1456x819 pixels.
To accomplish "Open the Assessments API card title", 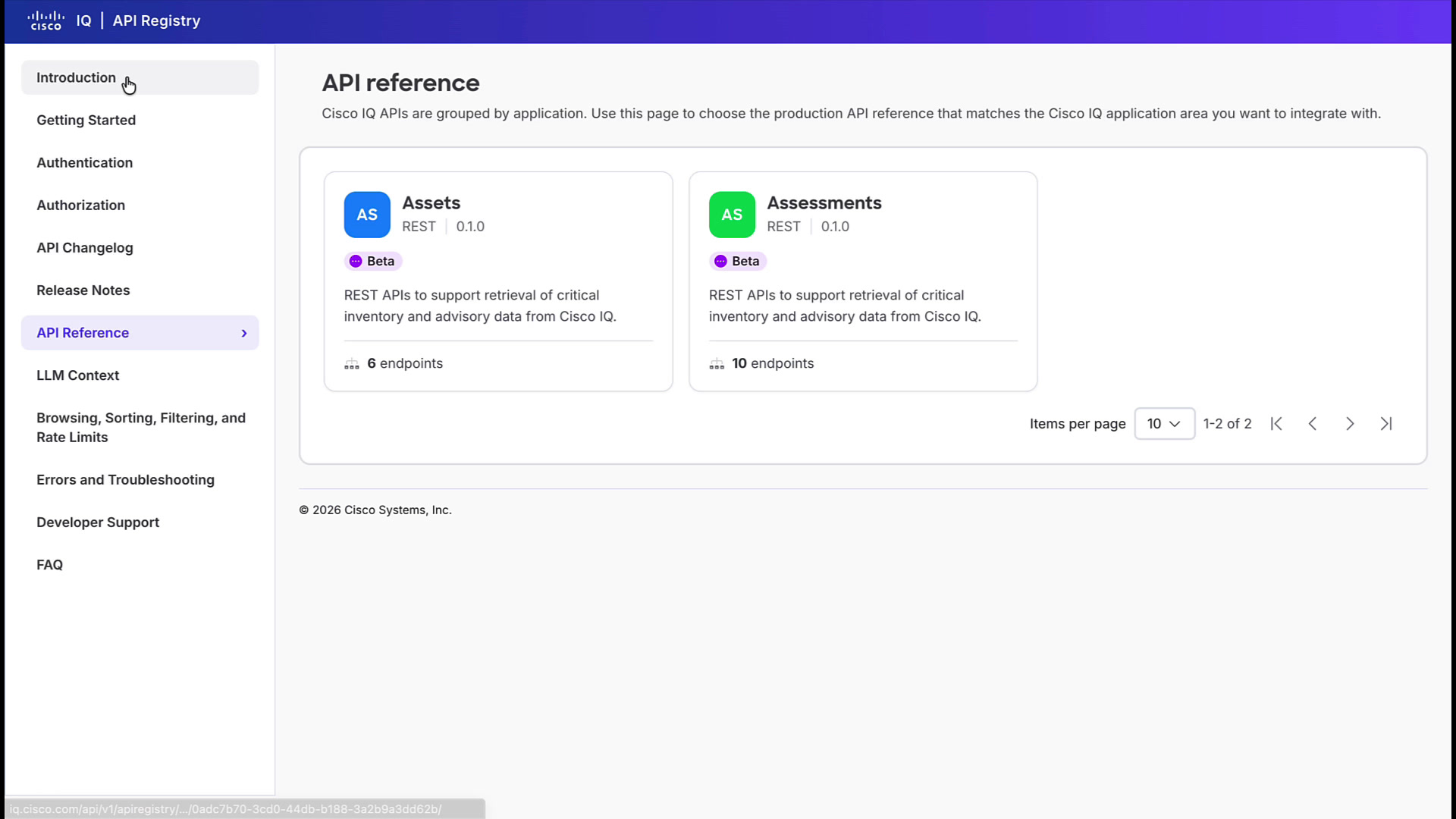I will [824, 202].
